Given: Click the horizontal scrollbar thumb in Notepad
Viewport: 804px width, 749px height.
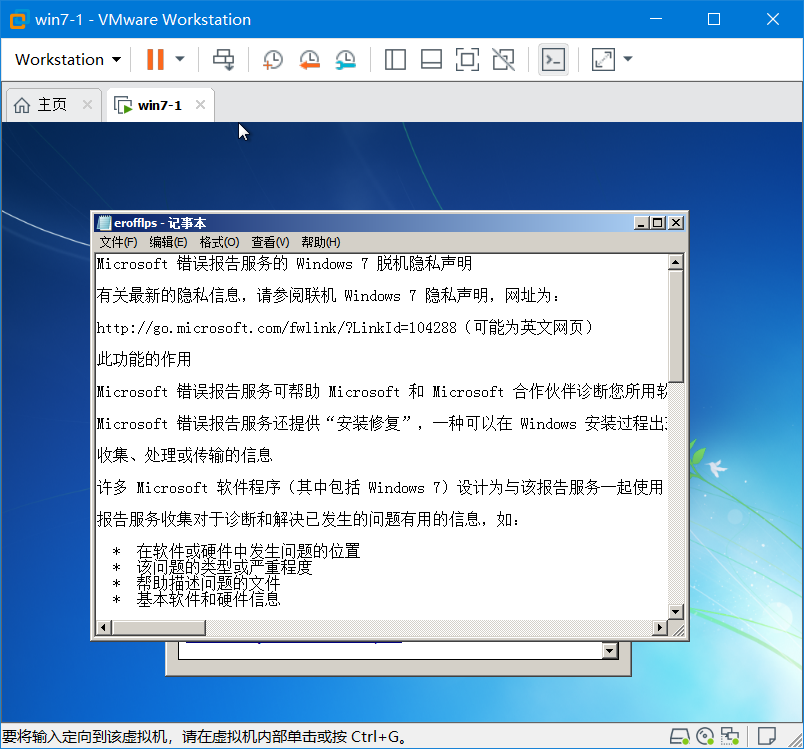Looking at the screenshot, I should pos(158,627).
